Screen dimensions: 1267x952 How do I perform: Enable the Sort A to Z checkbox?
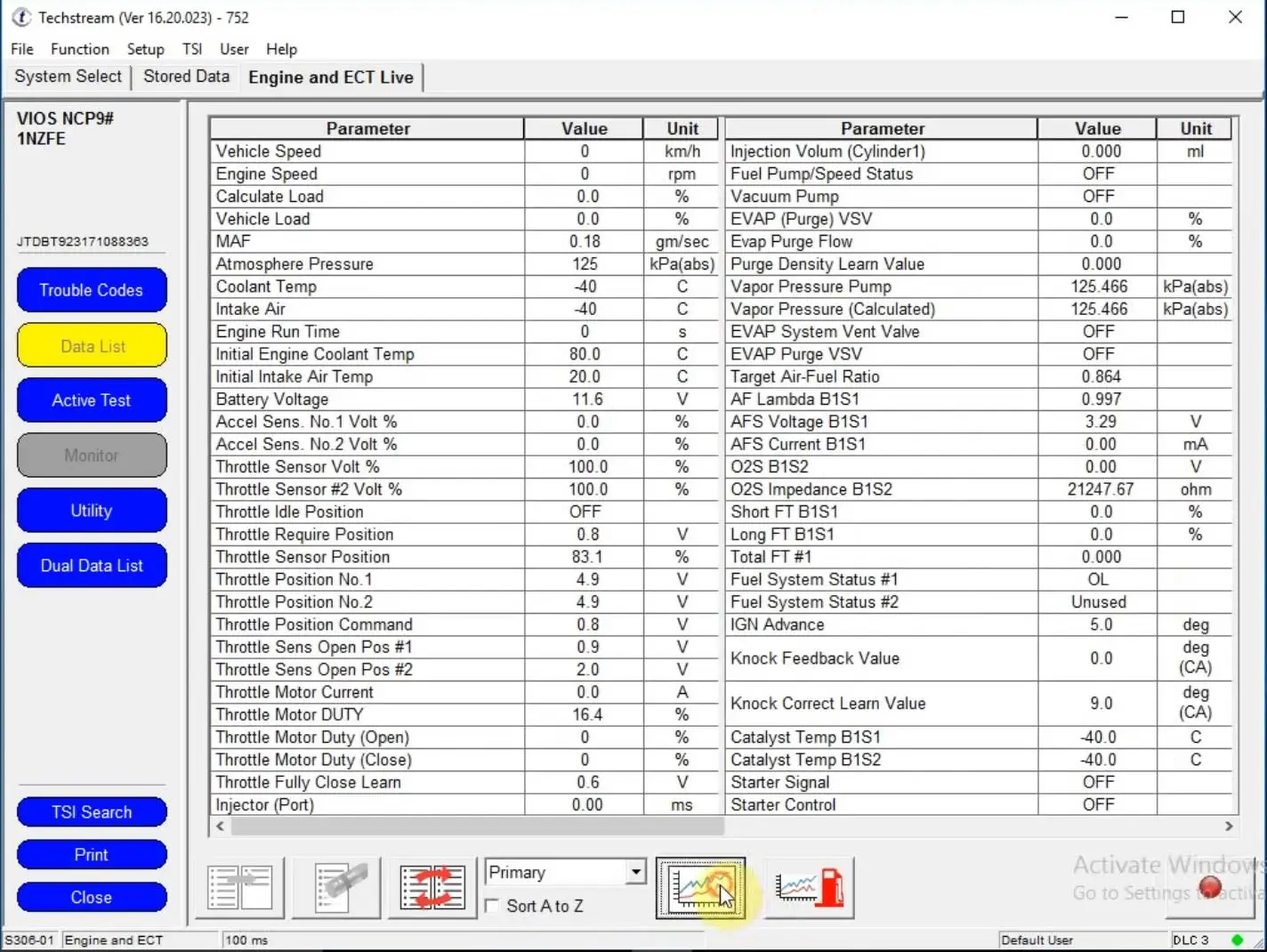(492, 906)
